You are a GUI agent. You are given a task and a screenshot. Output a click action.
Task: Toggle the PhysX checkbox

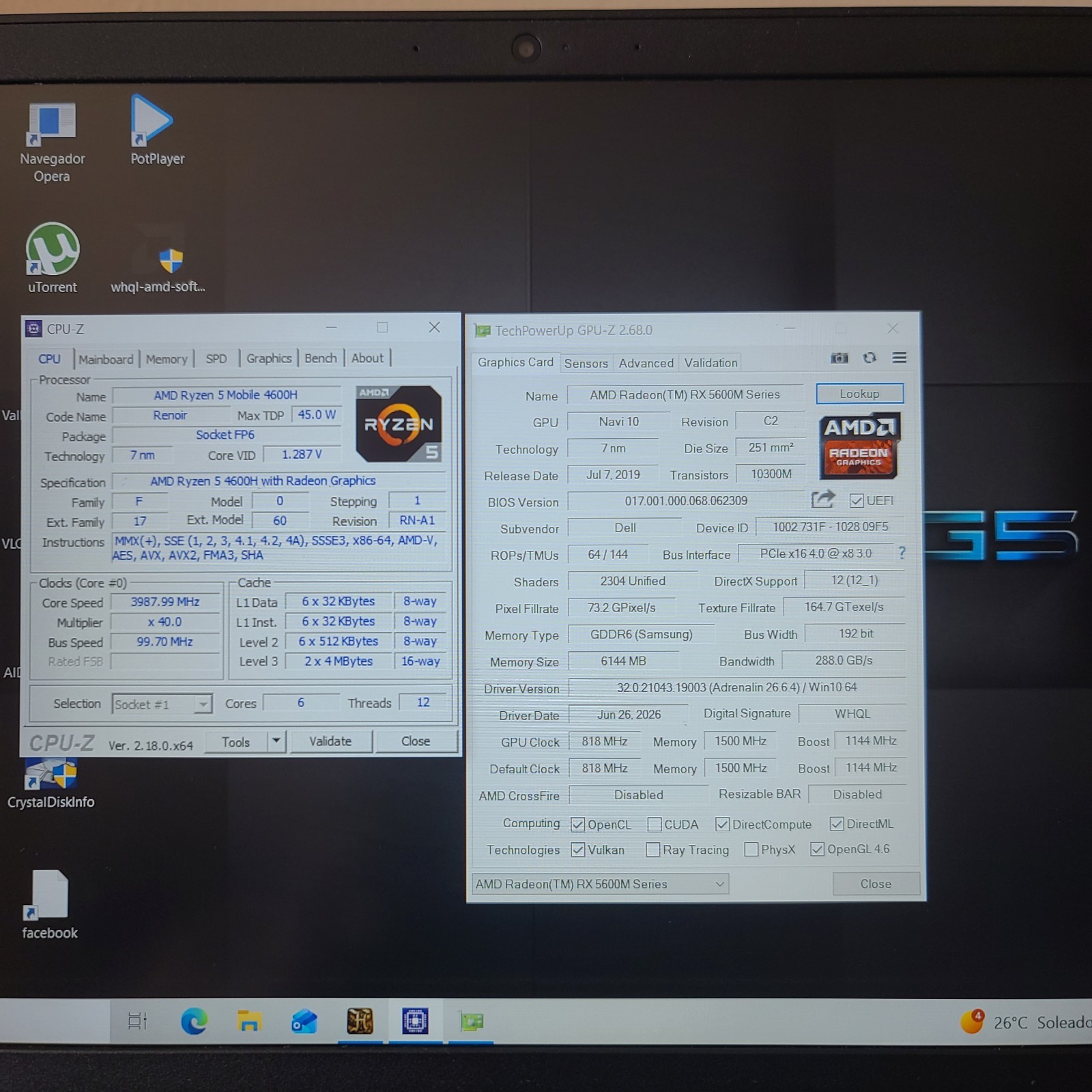pyautogui.click(x=751, y=850)
